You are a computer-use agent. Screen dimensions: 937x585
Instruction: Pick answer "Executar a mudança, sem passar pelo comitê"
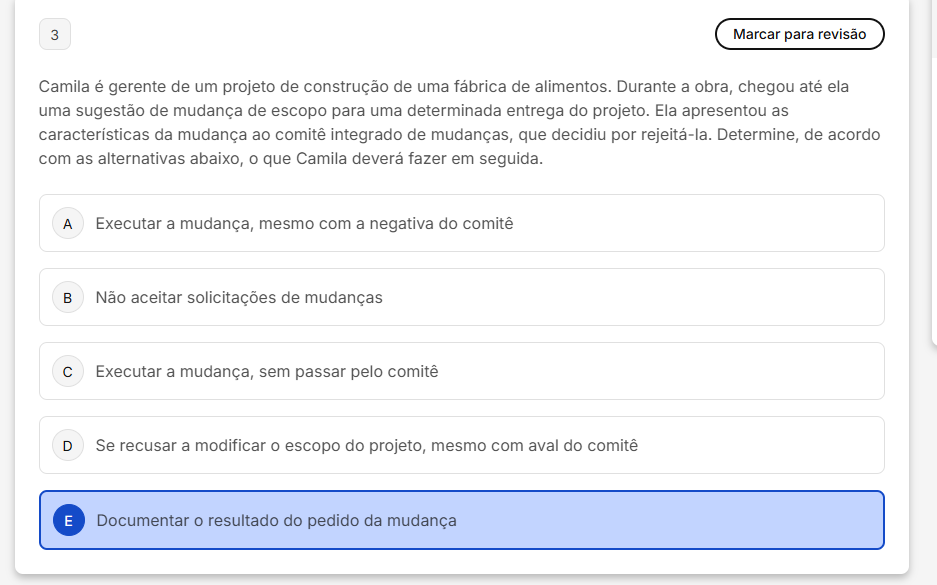[267, 372]
